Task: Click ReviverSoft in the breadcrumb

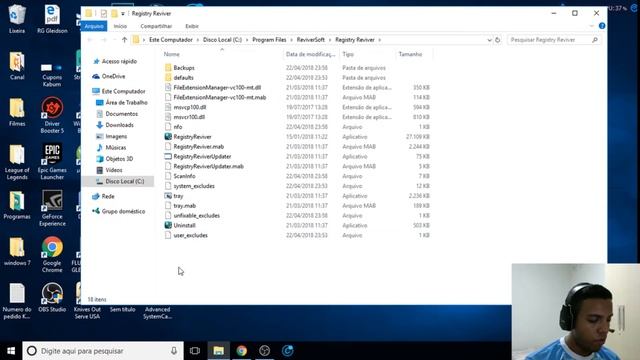Action: coord(311,40)
